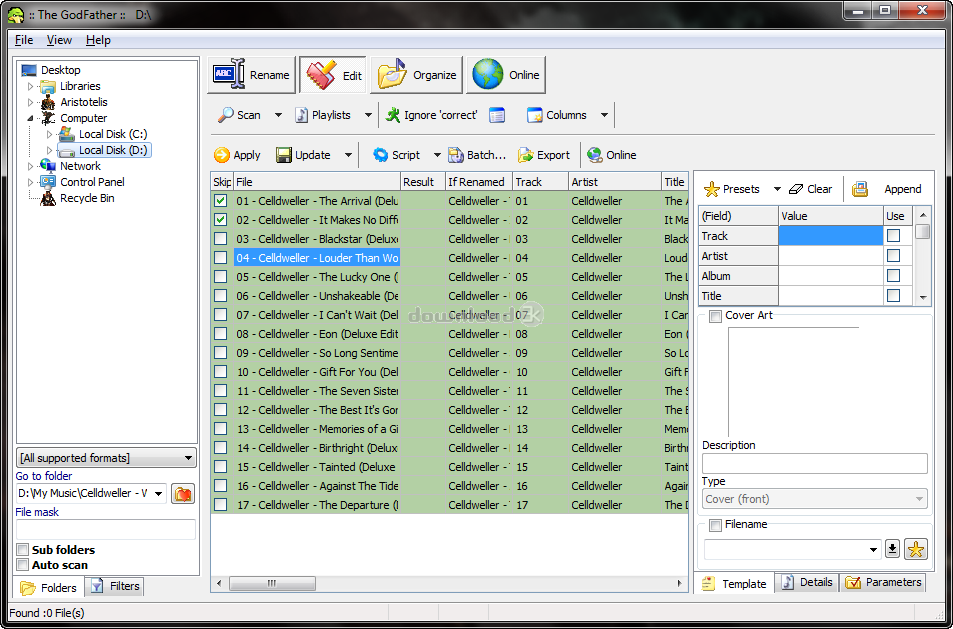Check the Cover Art checkbox

pyautogui.click(x=715, y=316)
